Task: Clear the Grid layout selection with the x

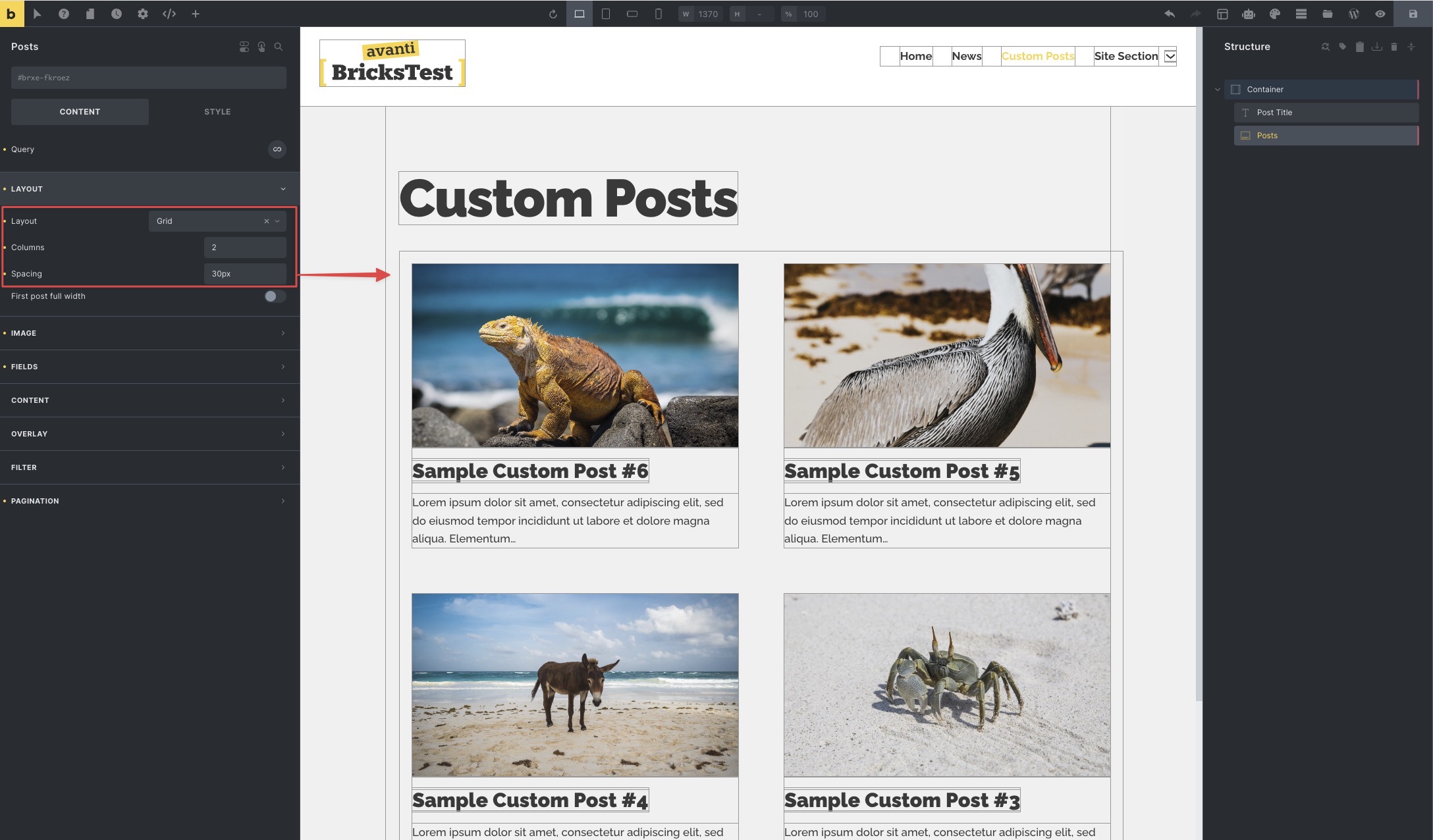Action: (267, 221)
